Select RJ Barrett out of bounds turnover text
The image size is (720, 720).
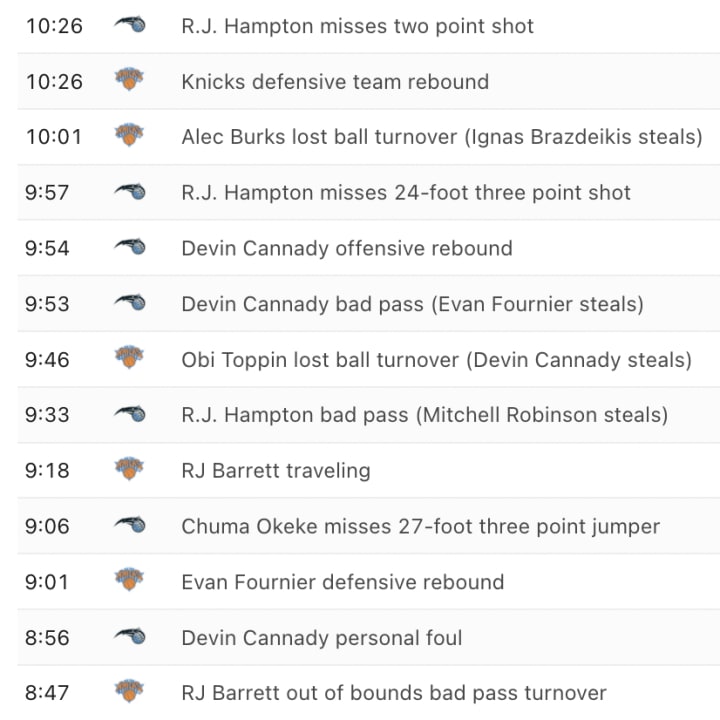(x=394, y=693)
